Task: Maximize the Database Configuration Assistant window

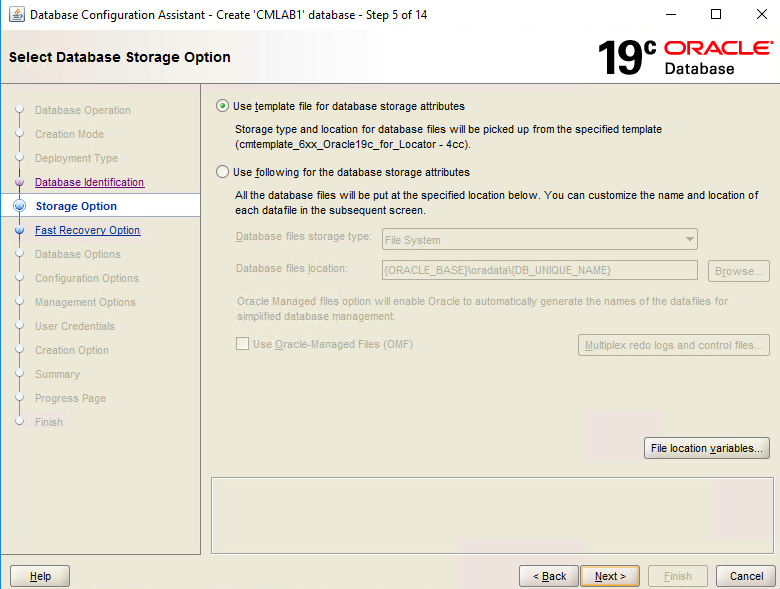Action: click(x=716, y=14)
